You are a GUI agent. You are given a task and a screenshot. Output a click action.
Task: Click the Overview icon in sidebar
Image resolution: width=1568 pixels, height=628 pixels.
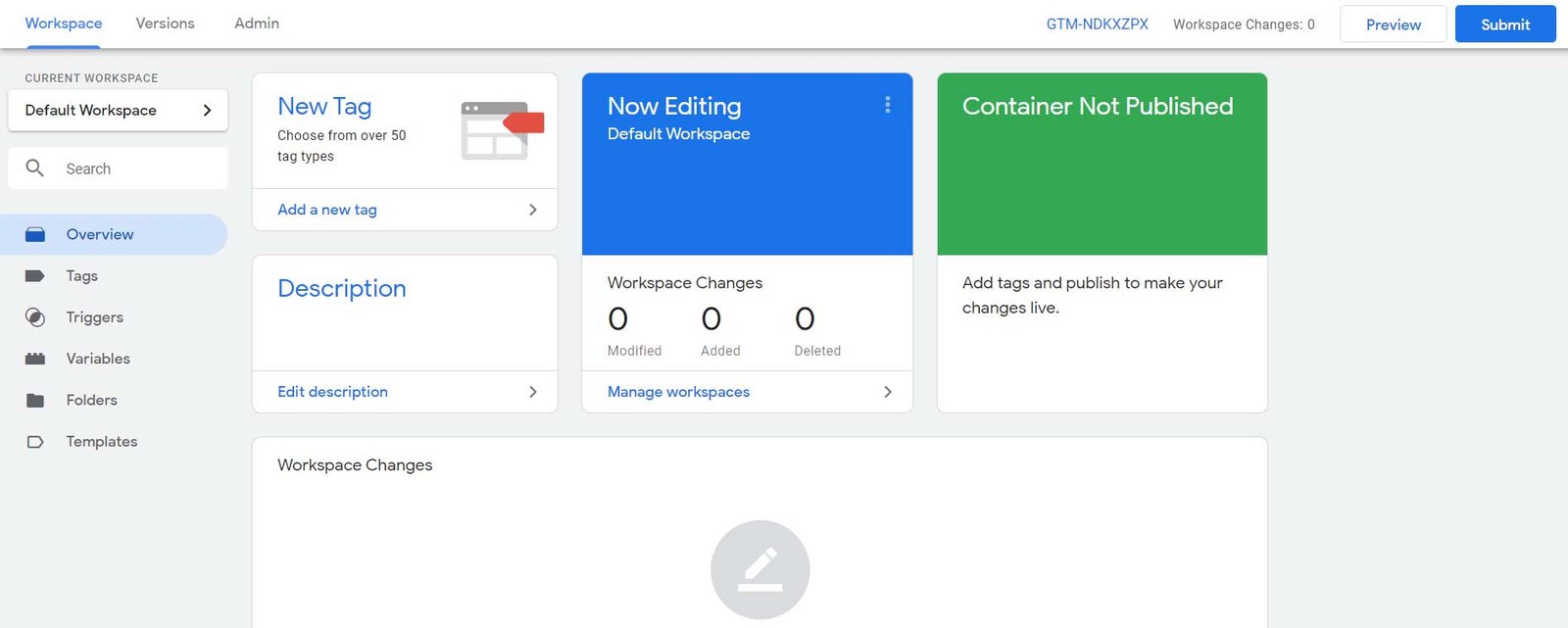35,235
